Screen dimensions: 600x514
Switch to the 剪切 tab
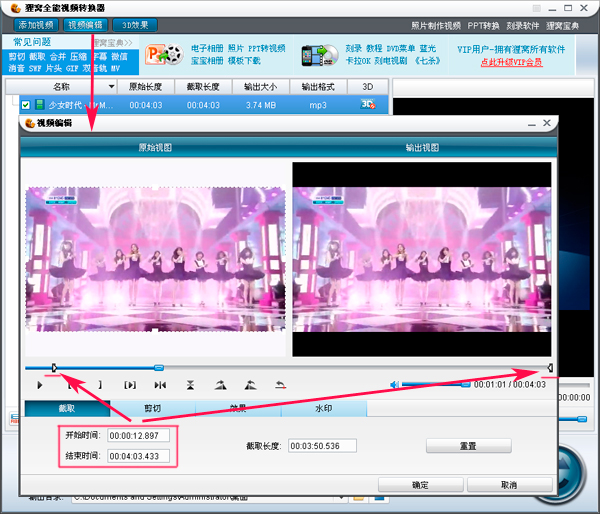pyautogui.click(x=153, y=408)
